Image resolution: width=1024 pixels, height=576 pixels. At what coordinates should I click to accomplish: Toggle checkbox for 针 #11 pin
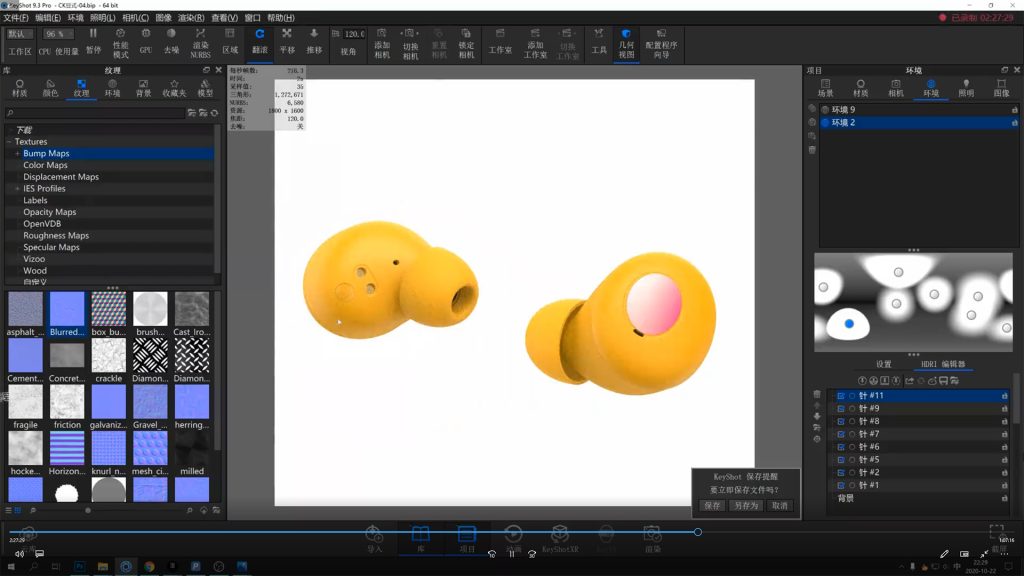point(840,396)
